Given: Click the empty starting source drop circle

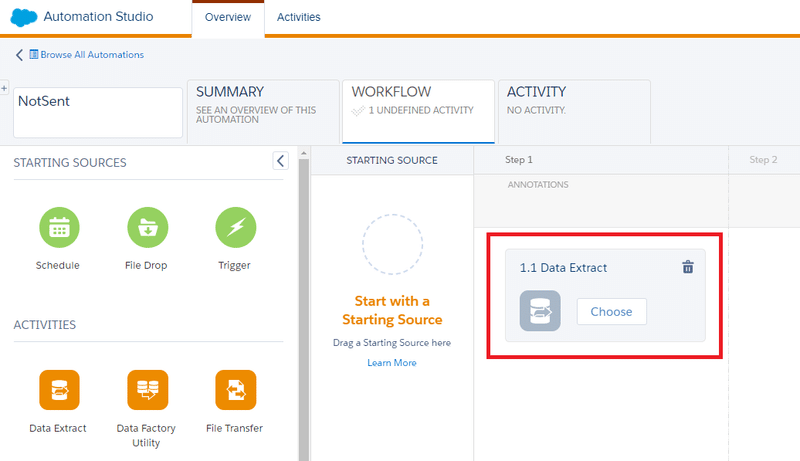Looking at the screenshot, I should [x=392, y=244].
